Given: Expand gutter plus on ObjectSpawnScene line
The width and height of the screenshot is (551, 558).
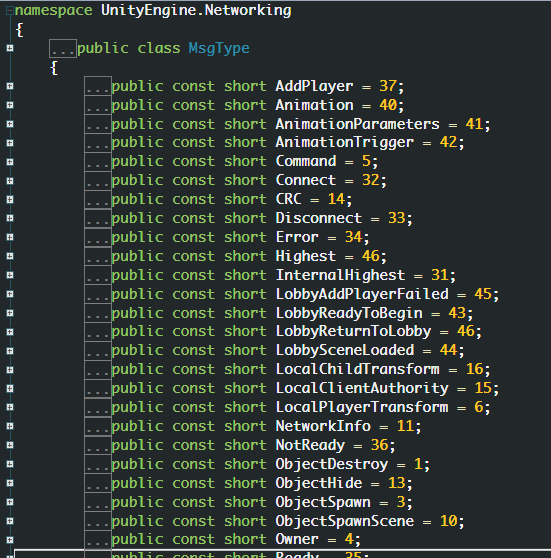Looking at the screenshot, I should [x=10, y=521].
